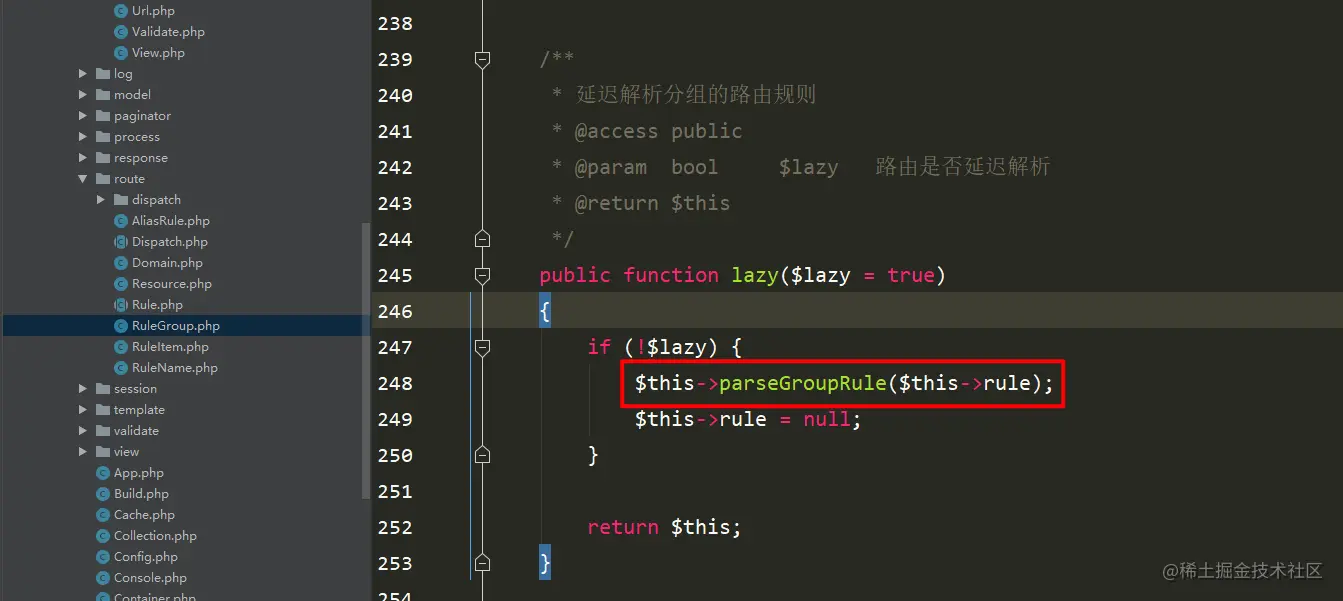Click line number 252 in gutter
The width and height of the screenshot is (1343, 601).
tap(395, 527)
